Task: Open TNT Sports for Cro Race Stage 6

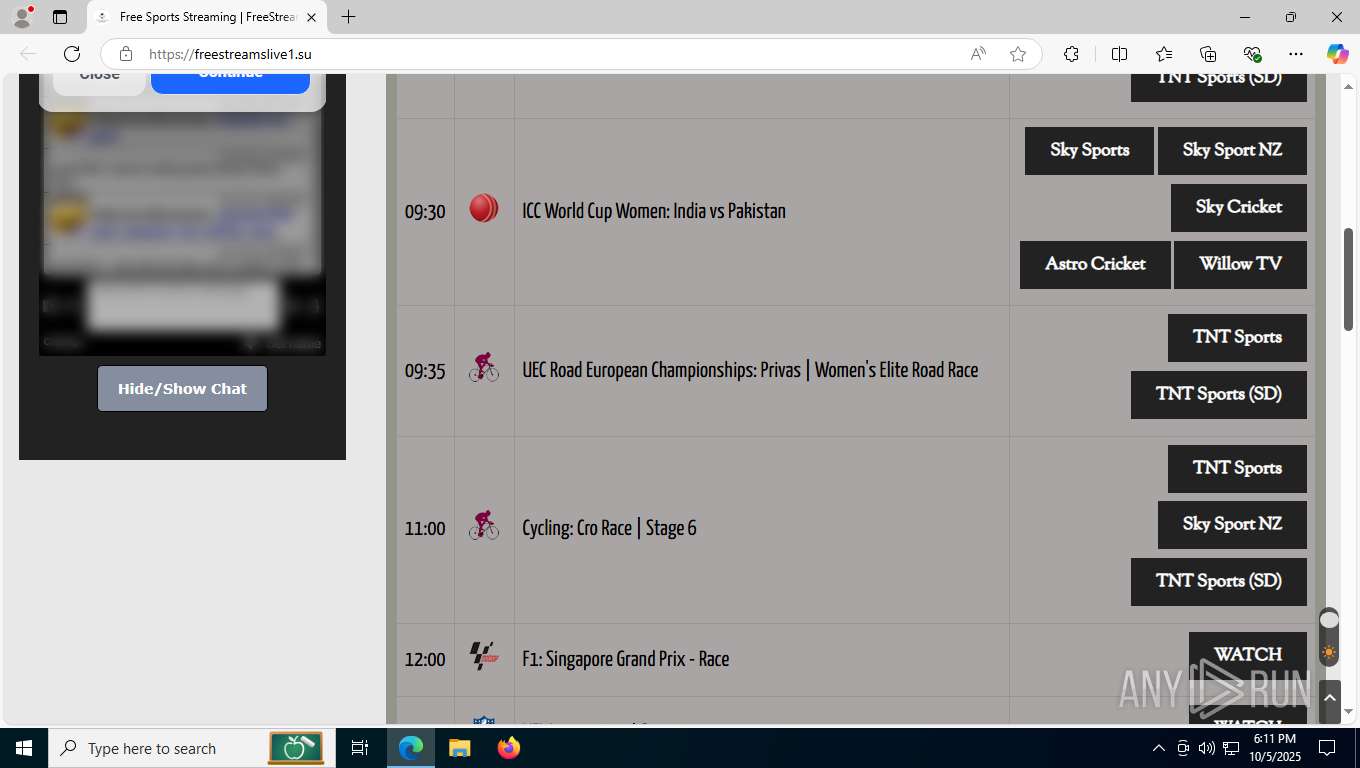Action: tap(1237, 468)
